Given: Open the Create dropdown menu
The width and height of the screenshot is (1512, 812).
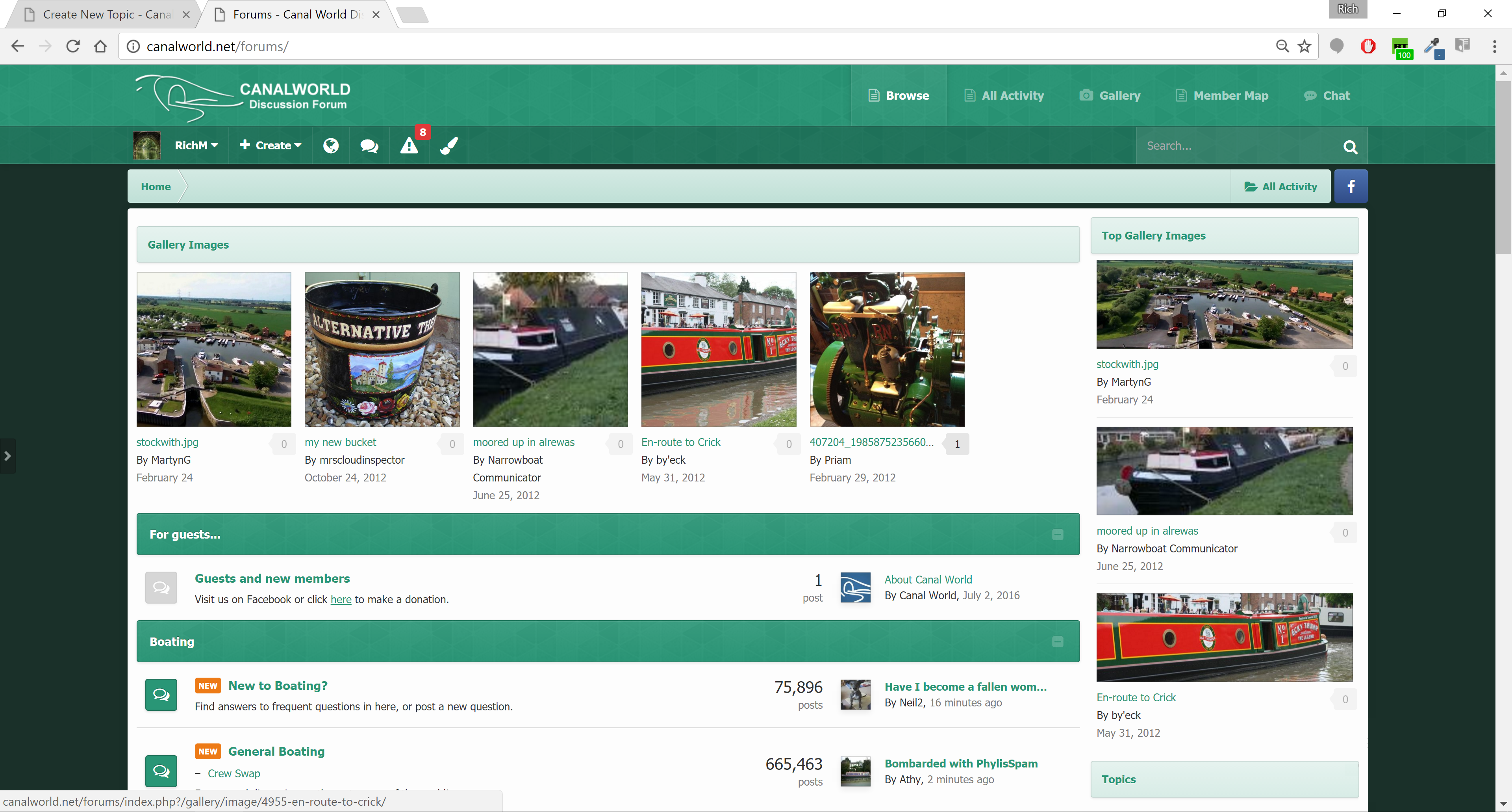Looking at the screenshot, I should [271, 145].
